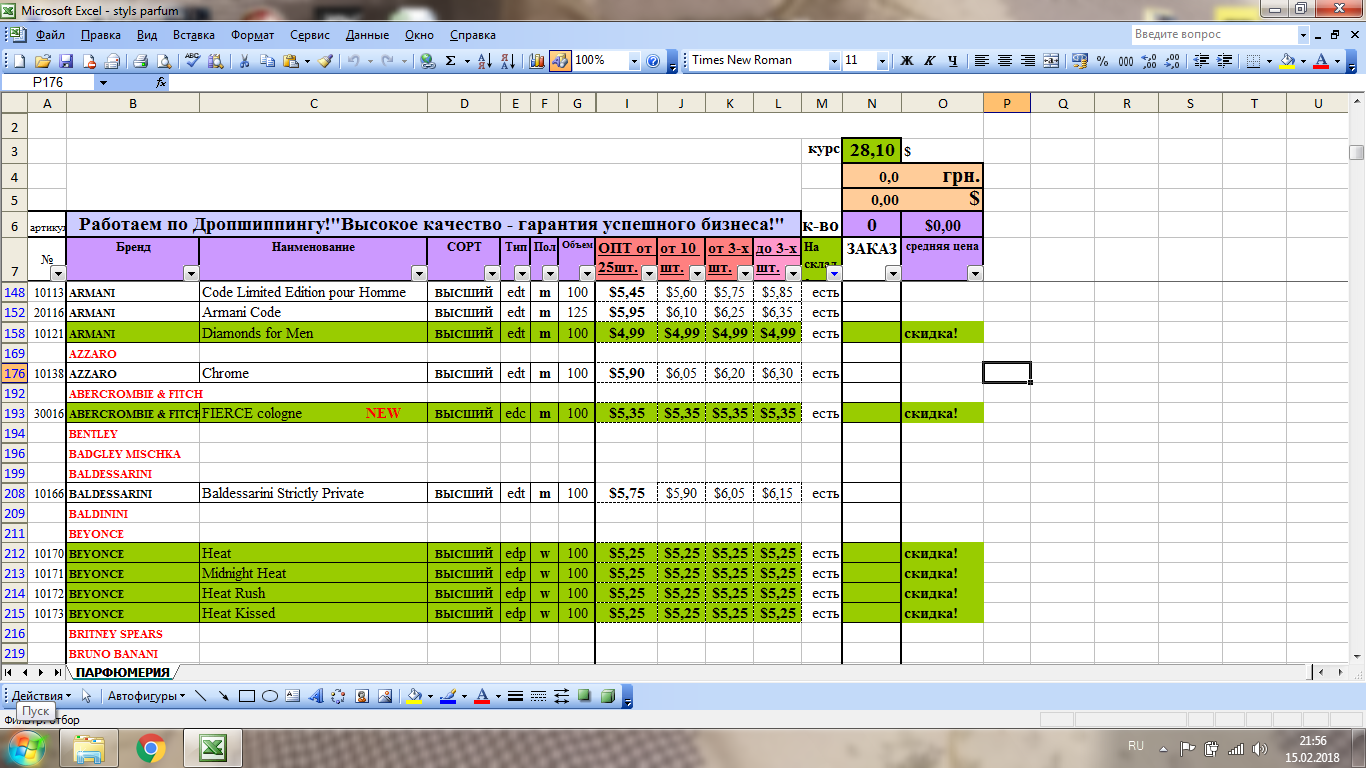Toggle center text alignment
The width and height of the screenshot is (1366, 768).
(1005, 61)
